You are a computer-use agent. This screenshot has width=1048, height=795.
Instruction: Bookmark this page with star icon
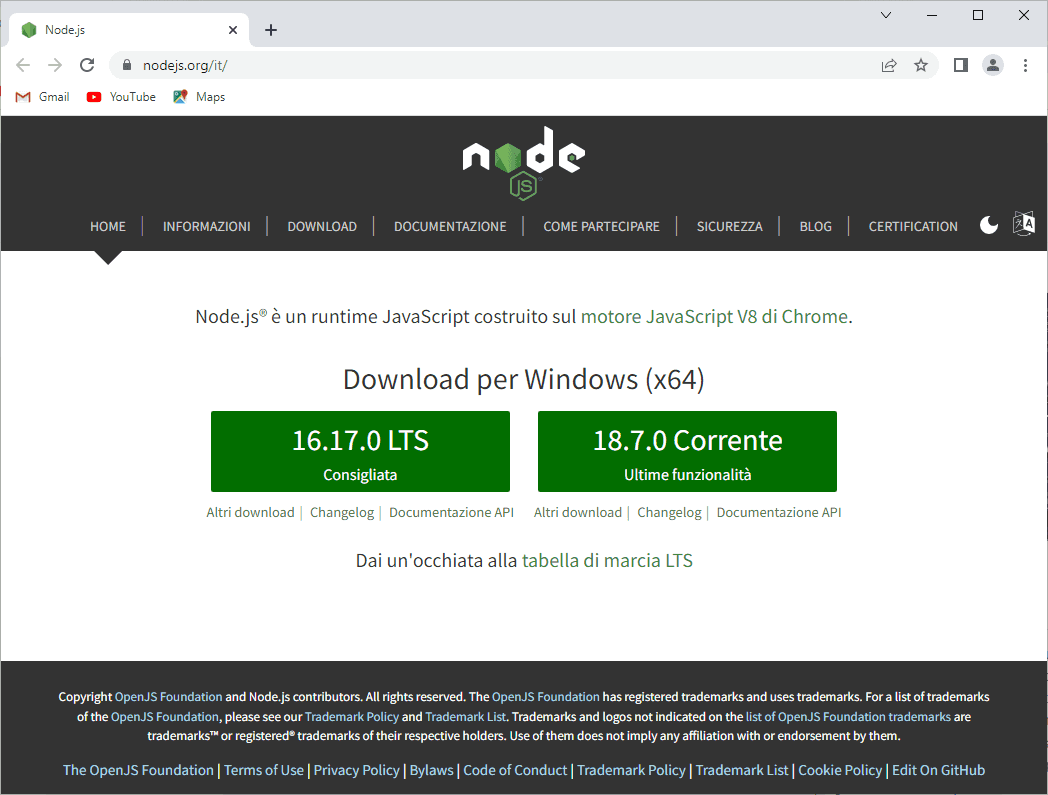921,65
